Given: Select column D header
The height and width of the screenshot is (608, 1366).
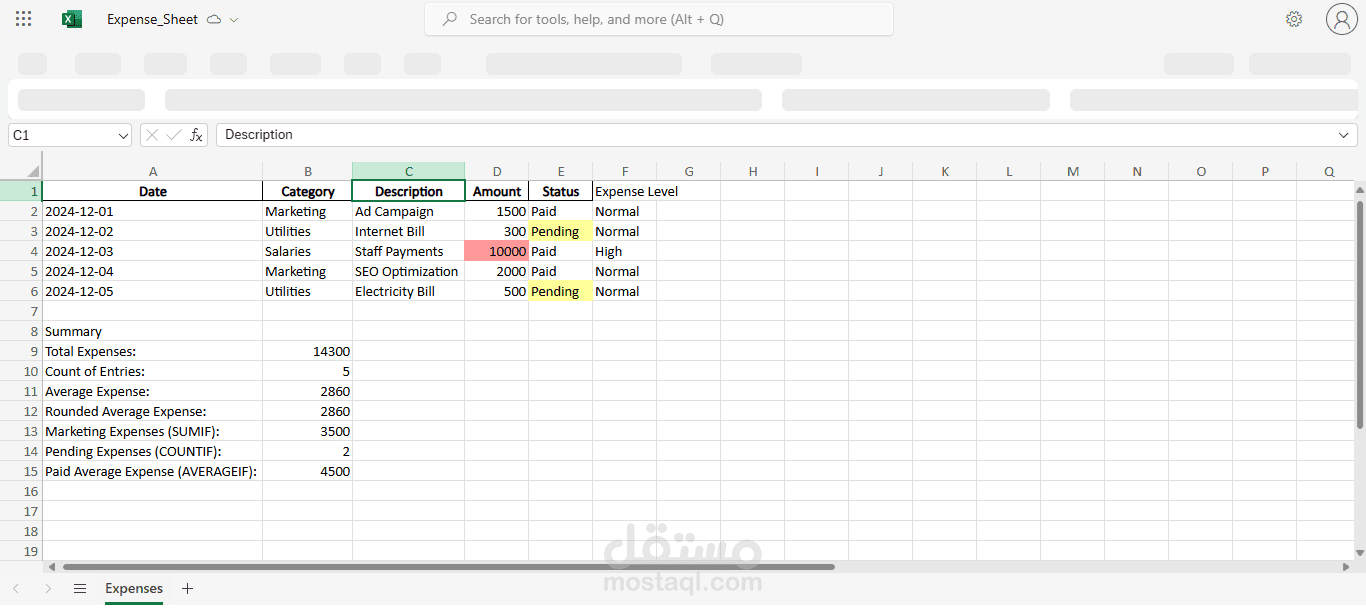Looking at the screenshot, I should point(497,171).
